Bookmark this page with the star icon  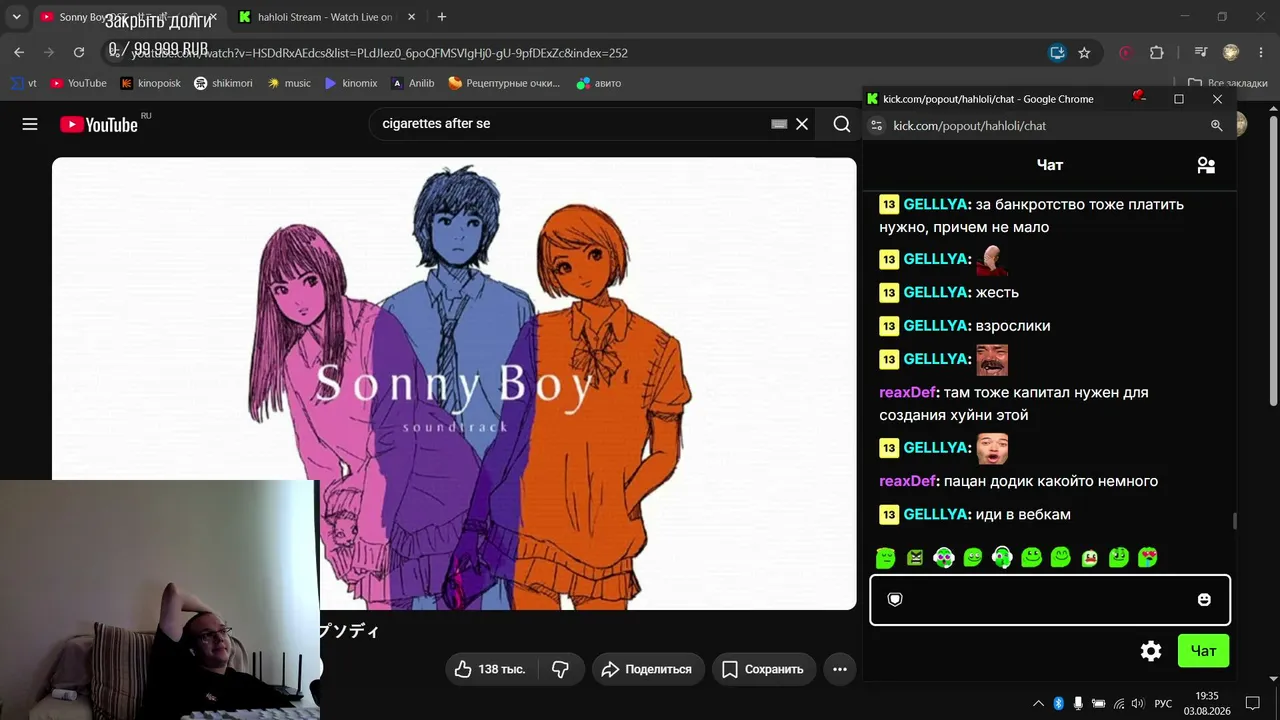tap(1084, 53)
